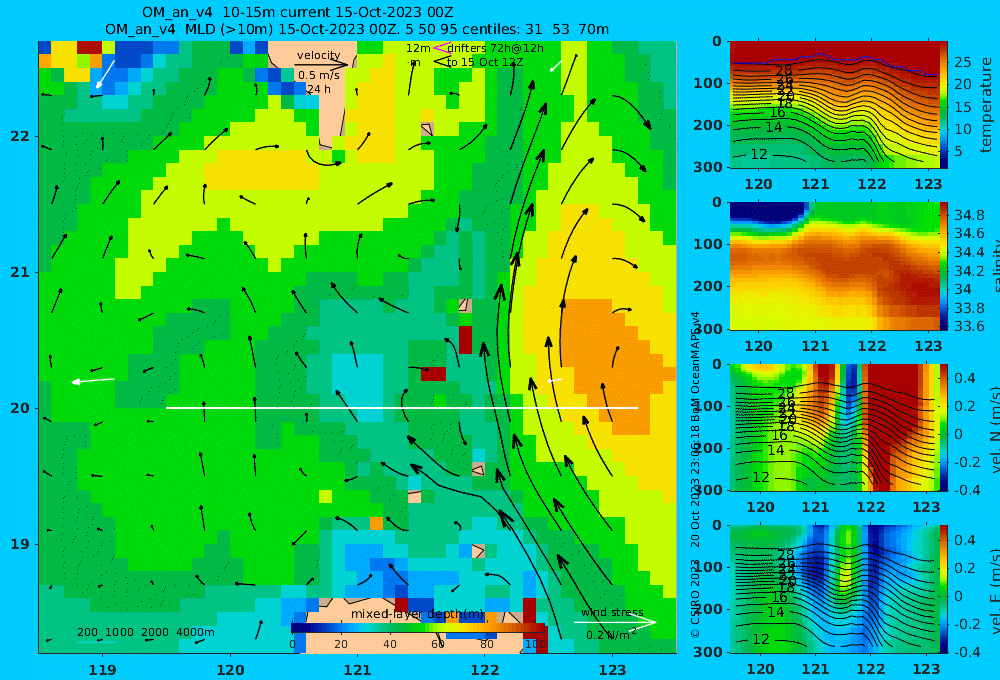Click latitude tick label '19' on map
Image resolution: width=1000 pixels, height=680 pixels.
[x=20, y=544]
